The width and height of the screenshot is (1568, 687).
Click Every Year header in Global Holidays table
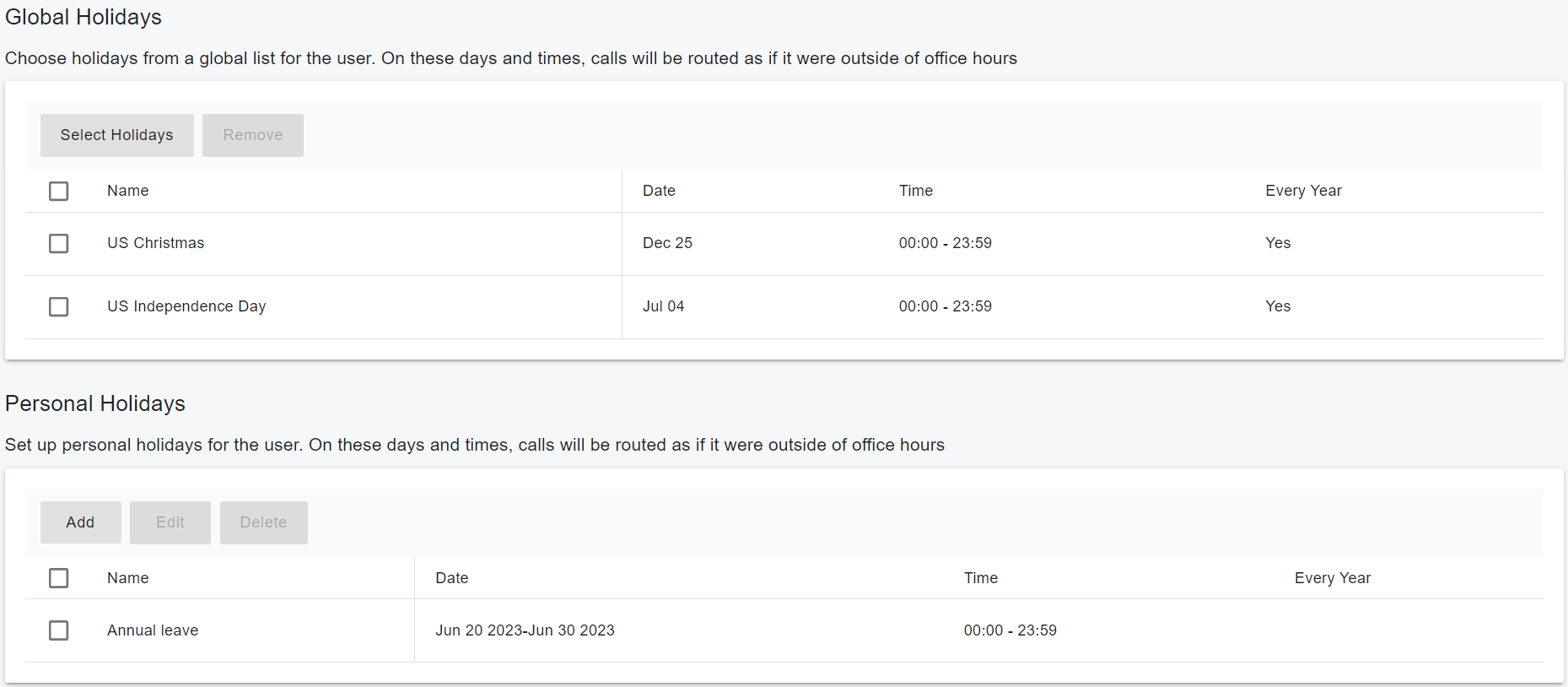[1303, 191]
